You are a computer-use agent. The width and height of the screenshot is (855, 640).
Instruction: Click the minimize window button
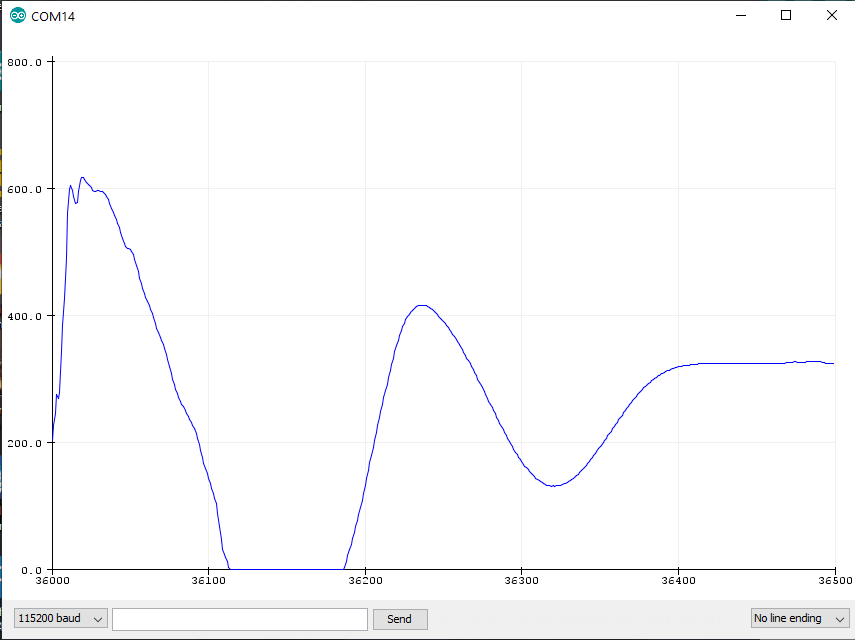[740, 15]
